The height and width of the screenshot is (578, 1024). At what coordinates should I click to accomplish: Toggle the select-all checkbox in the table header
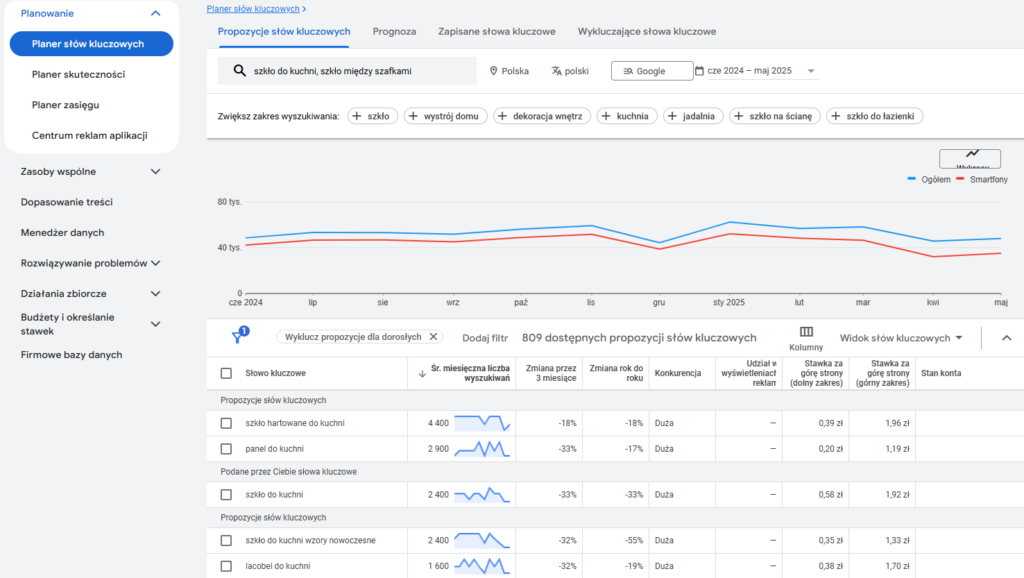click(x=226, y=374)
